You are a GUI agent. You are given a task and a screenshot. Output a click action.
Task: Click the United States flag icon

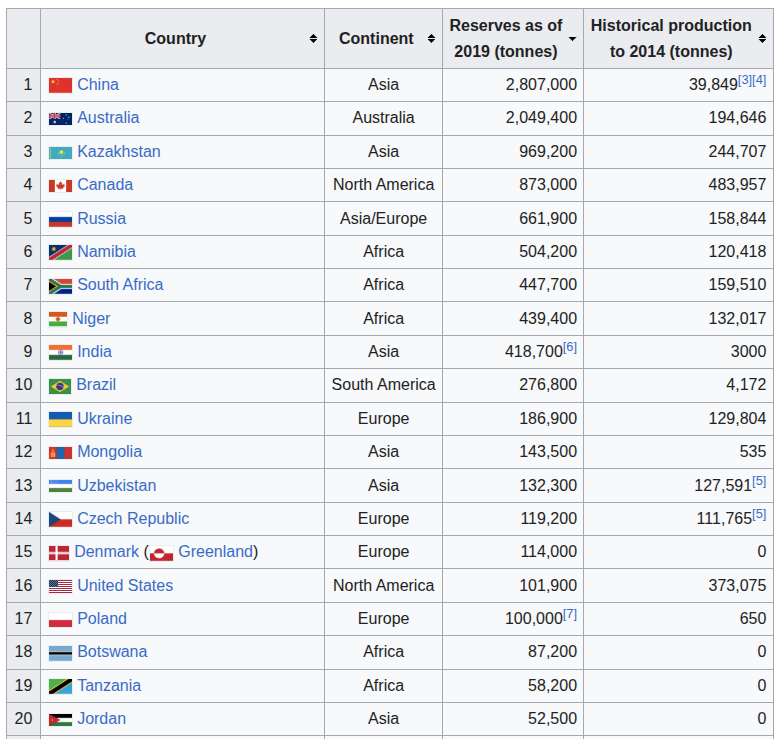(x=60, y=586)
